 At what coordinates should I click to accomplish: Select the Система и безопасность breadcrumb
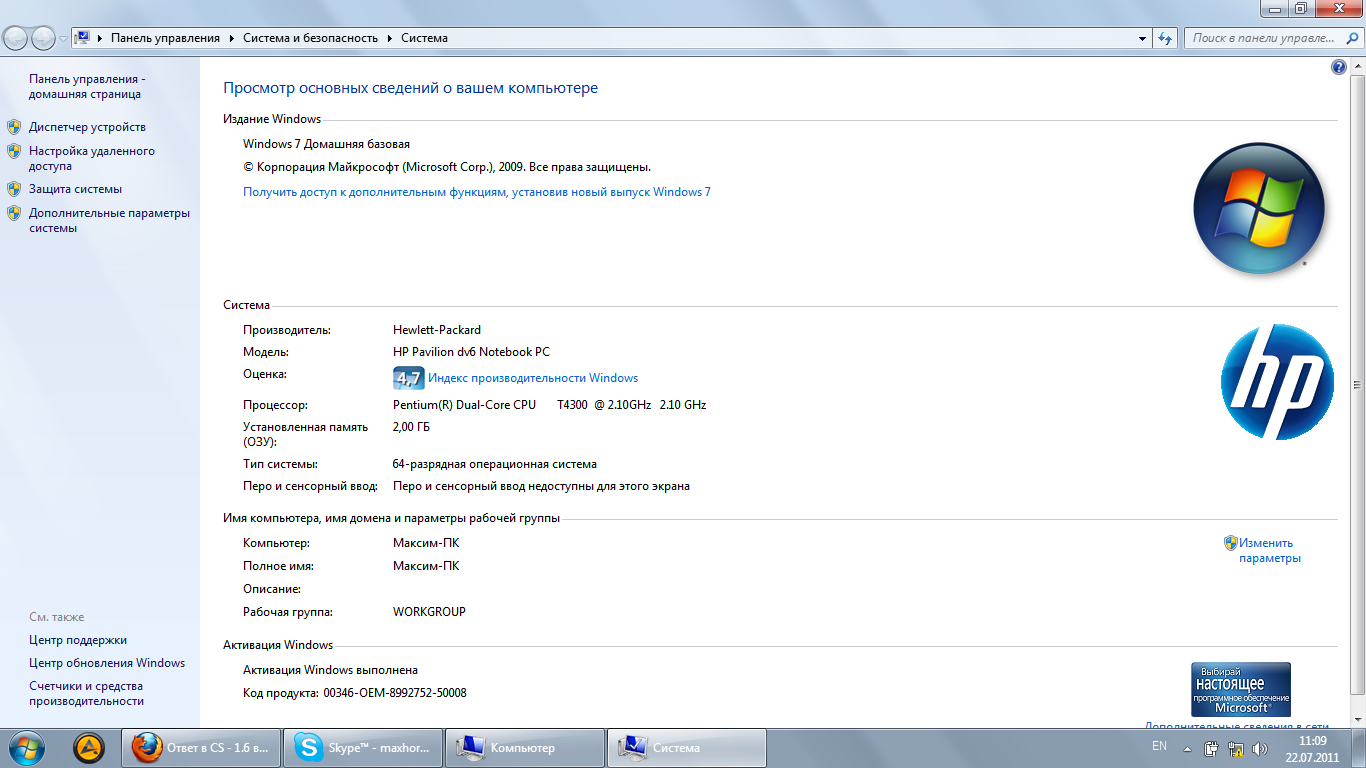coord(310,38)
